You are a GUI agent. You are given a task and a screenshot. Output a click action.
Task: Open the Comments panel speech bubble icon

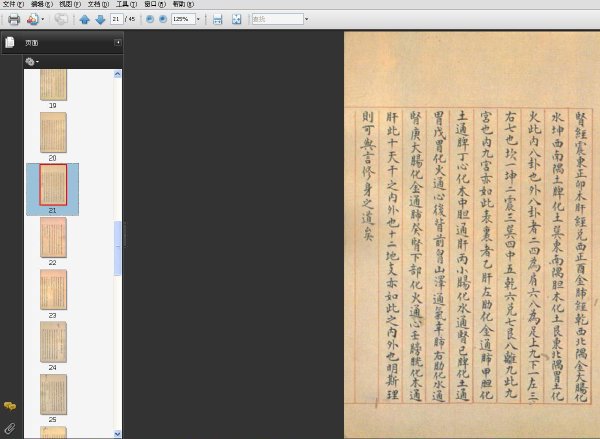click(x=10, y=406)
